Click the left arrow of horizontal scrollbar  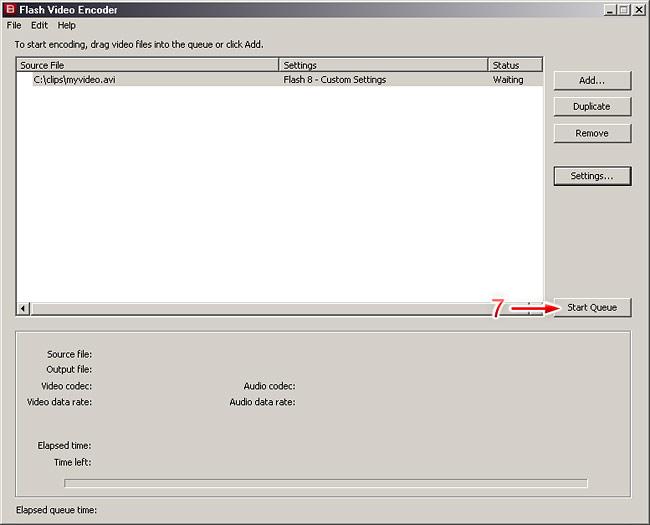pyautogui.click(x=23, y=309)
